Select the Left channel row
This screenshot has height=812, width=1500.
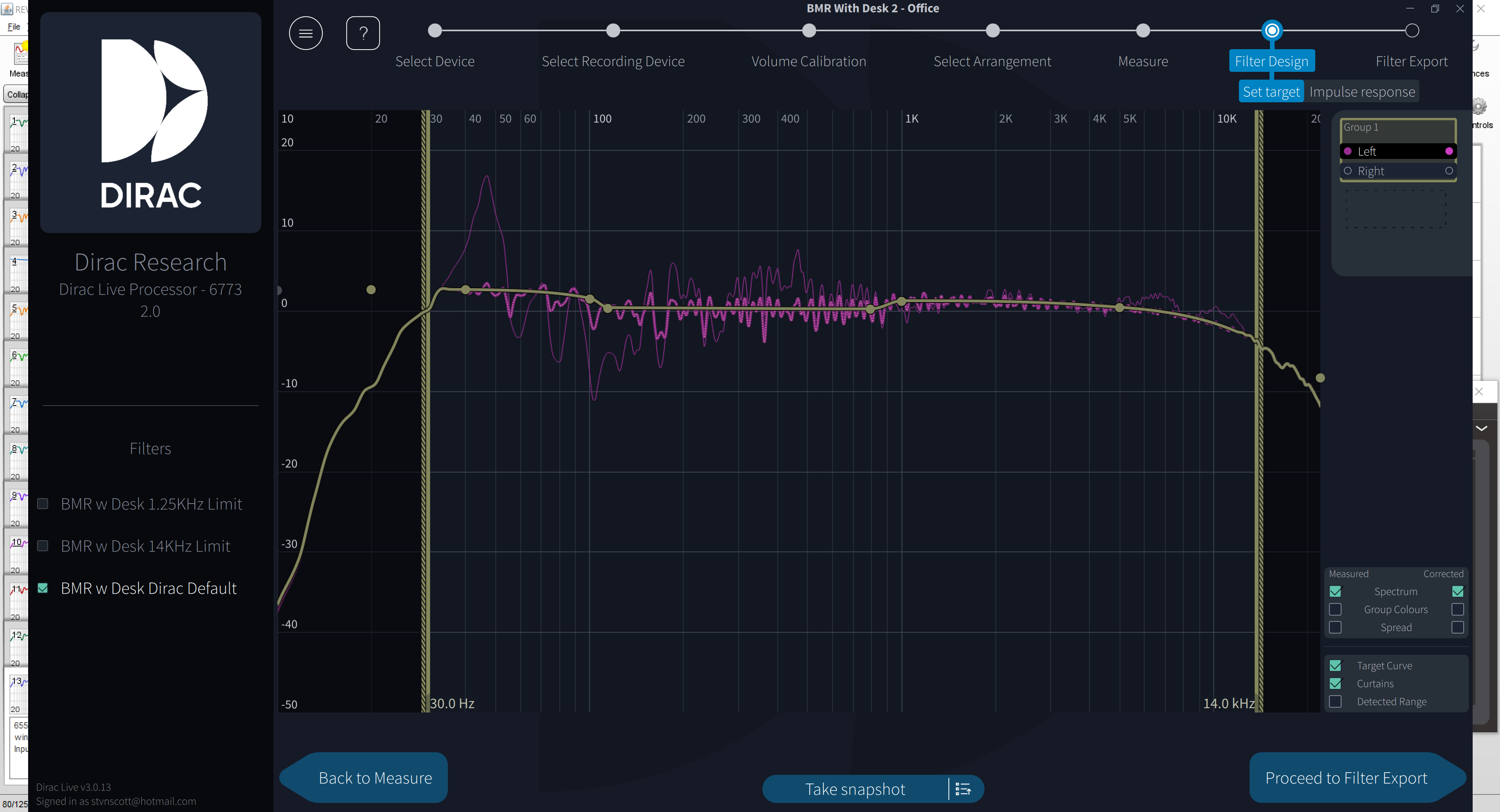point(1398,151)
